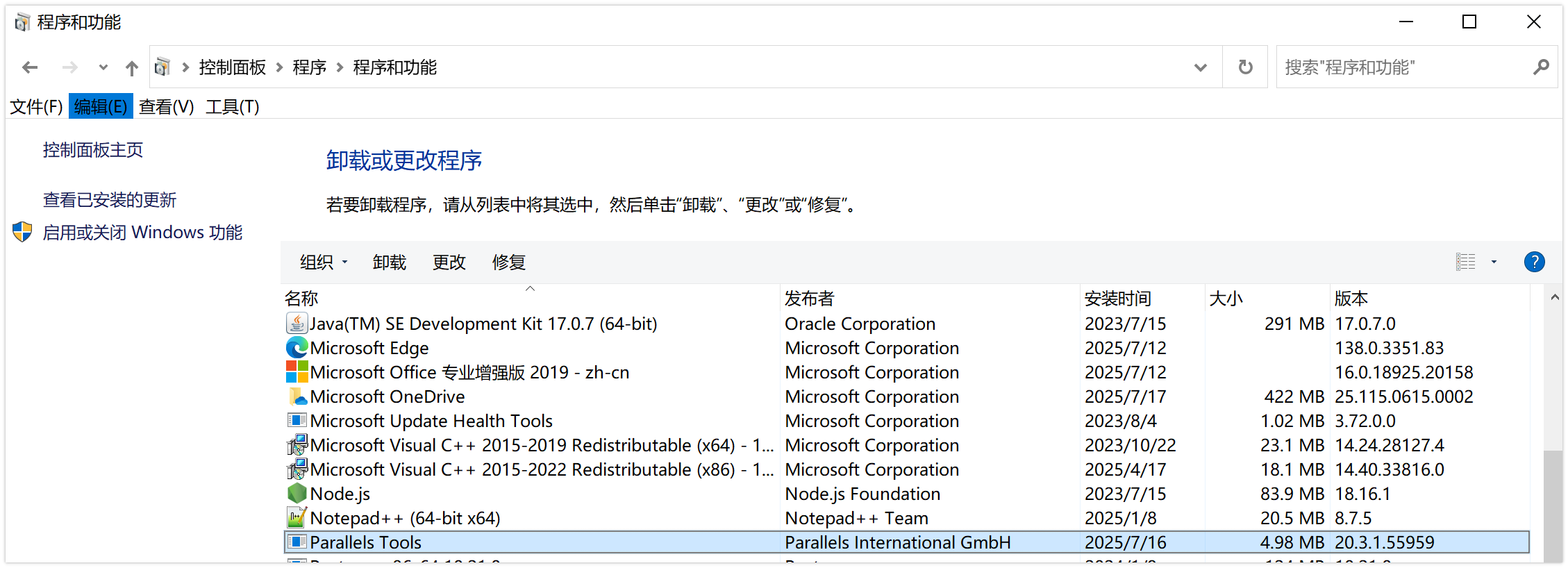
Task: Click the Visual C++ 2015-2022 (x86) icon
Action: pyautogui.click(x=297, y=469)
